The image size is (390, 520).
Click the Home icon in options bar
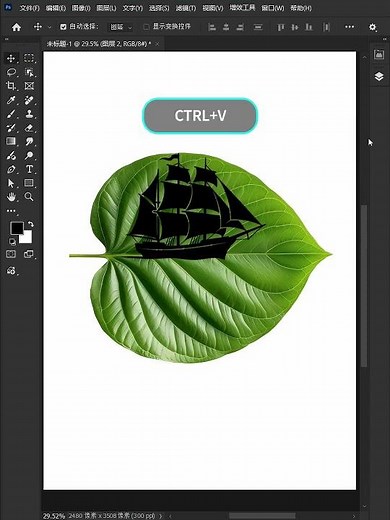[16, 27]
